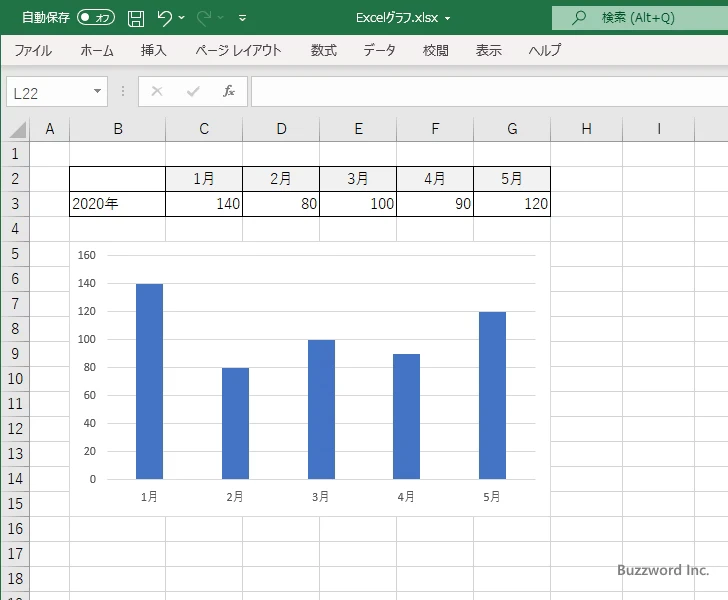Click the Undo arrow icon

(x=164, y=18)
